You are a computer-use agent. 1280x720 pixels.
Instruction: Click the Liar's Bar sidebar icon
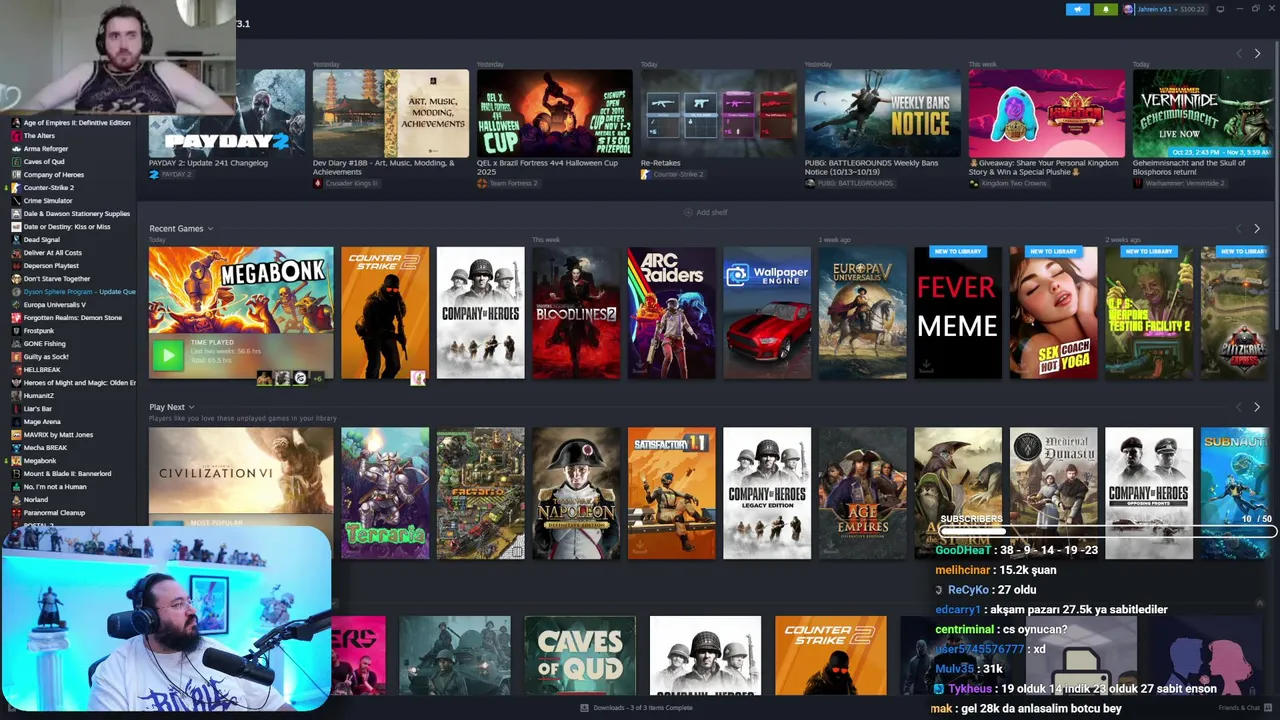click(x=16, y=409)
